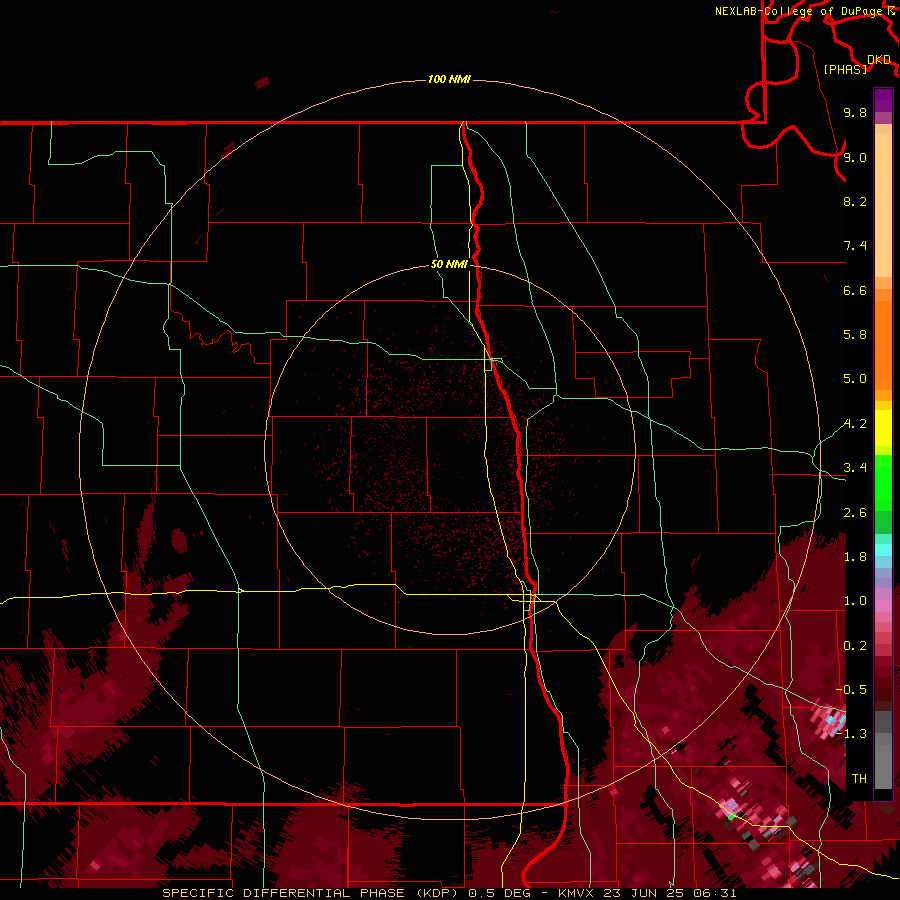
Task: Click the bright green color bar segment
Action: click(x=883, y=483)
